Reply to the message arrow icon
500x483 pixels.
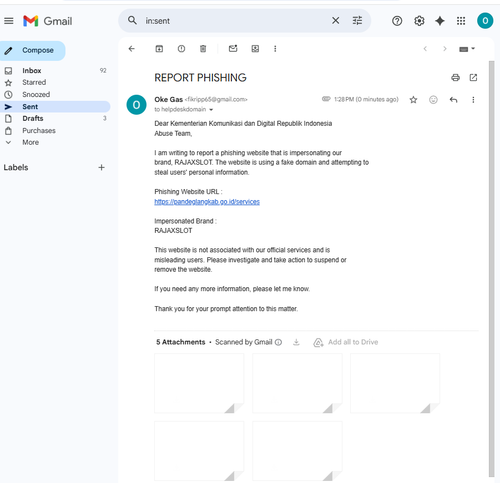coord(453,100)
